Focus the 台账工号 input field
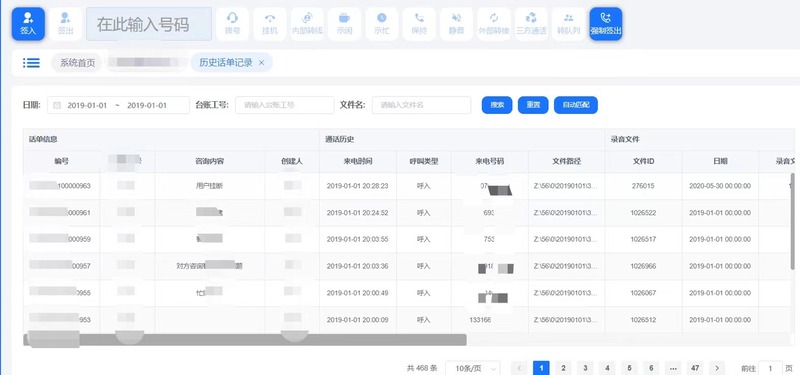This screenshot has height=375, width=800. (x=285, y=105)
